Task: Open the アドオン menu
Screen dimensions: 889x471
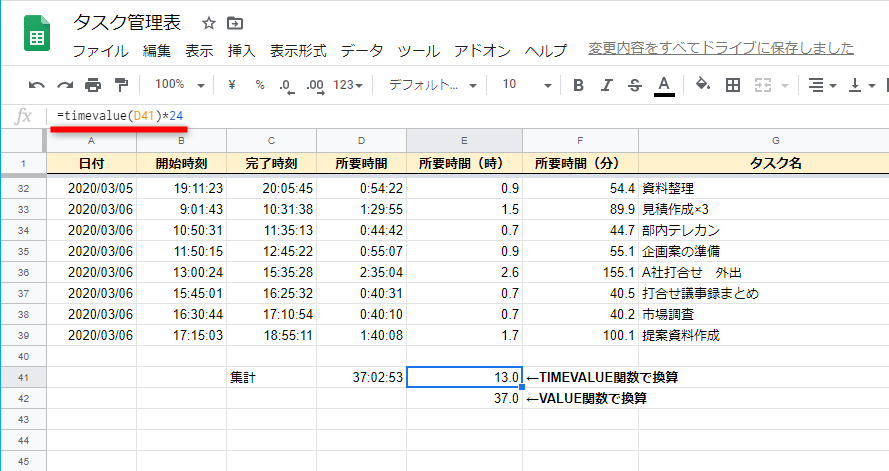Action: [x=482, y=51]
